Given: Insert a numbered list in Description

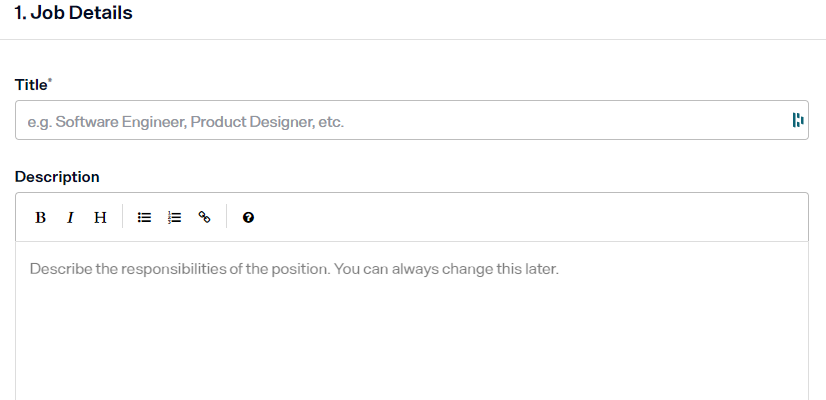Looking at the screenshot, I should click(174, 217).
